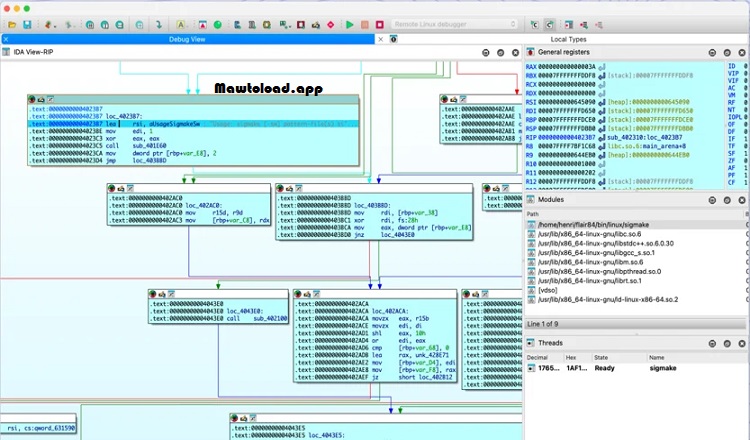750x440 pixels.
Task: Switch to the Debug View tab
Action: point(187,39)
